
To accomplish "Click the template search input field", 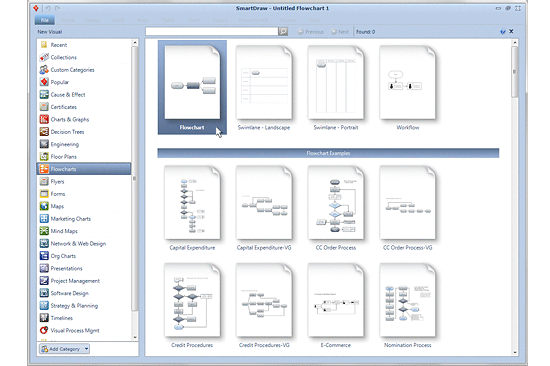I will [x=212, y=32].
